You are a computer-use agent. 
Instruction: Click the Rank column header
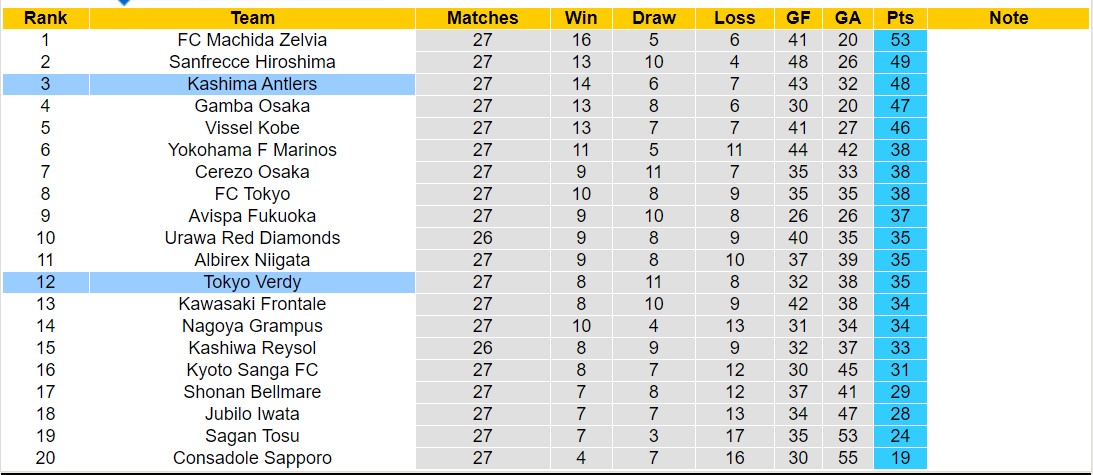tap(45, 18)
